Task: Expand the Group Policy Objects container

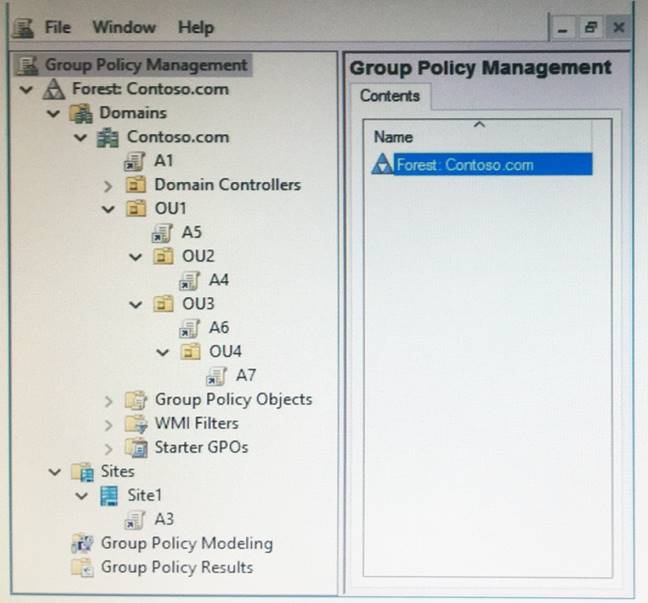Action: 108,400
